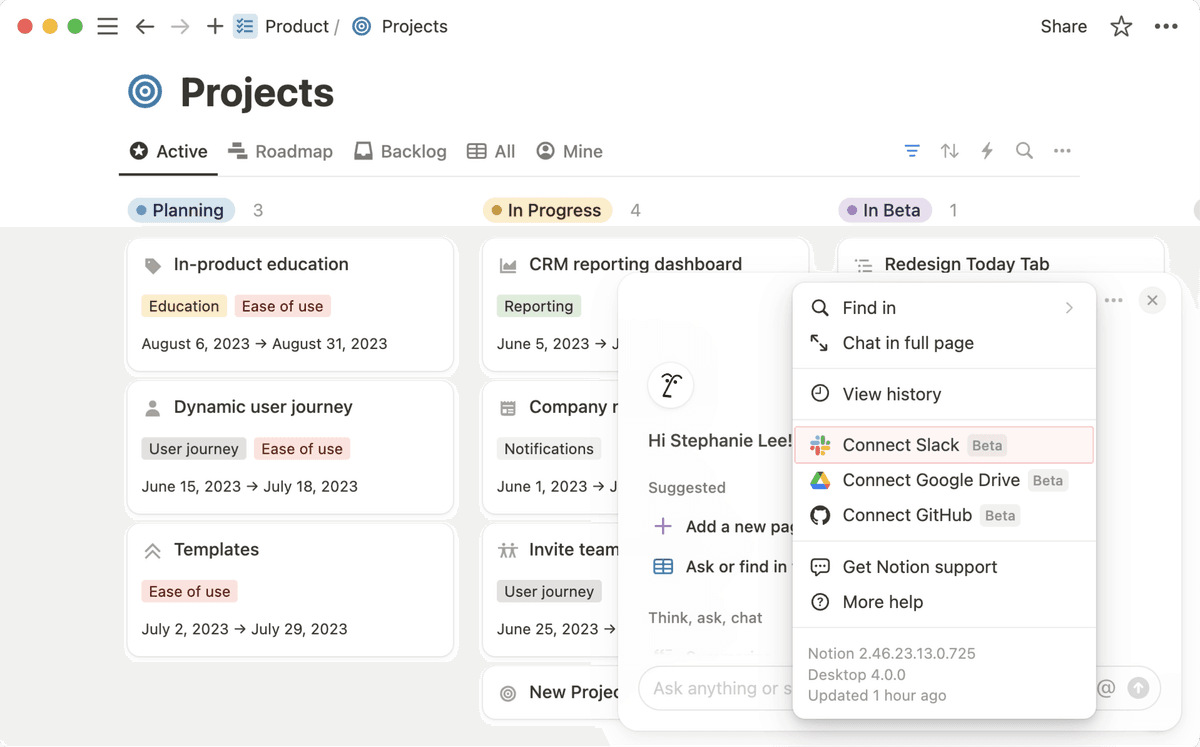The width and height of the screenshot is (1200, 747).
Task: Switch to the Roadmap tab
Action: point(280,152)
